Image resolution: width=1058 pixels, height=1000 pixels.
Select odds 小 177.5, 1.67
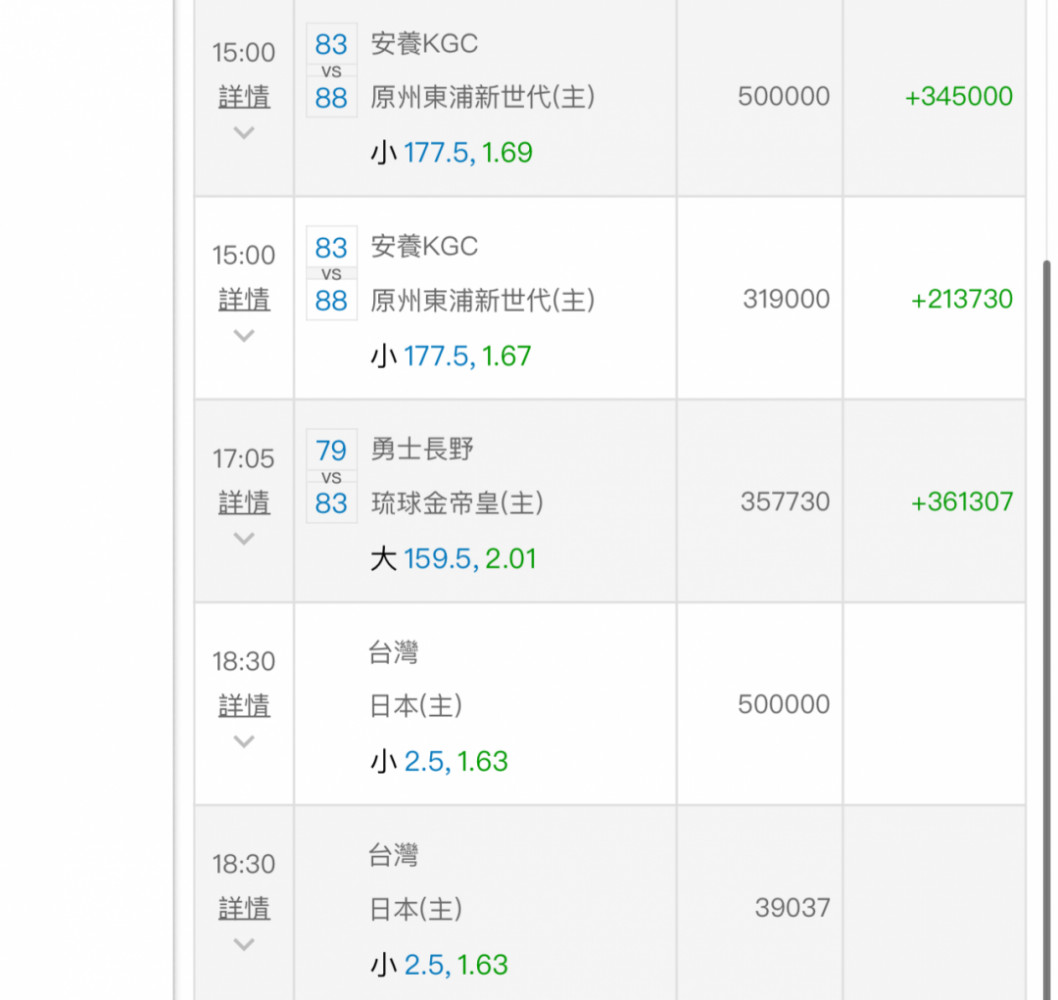click(x=451, y=356)
